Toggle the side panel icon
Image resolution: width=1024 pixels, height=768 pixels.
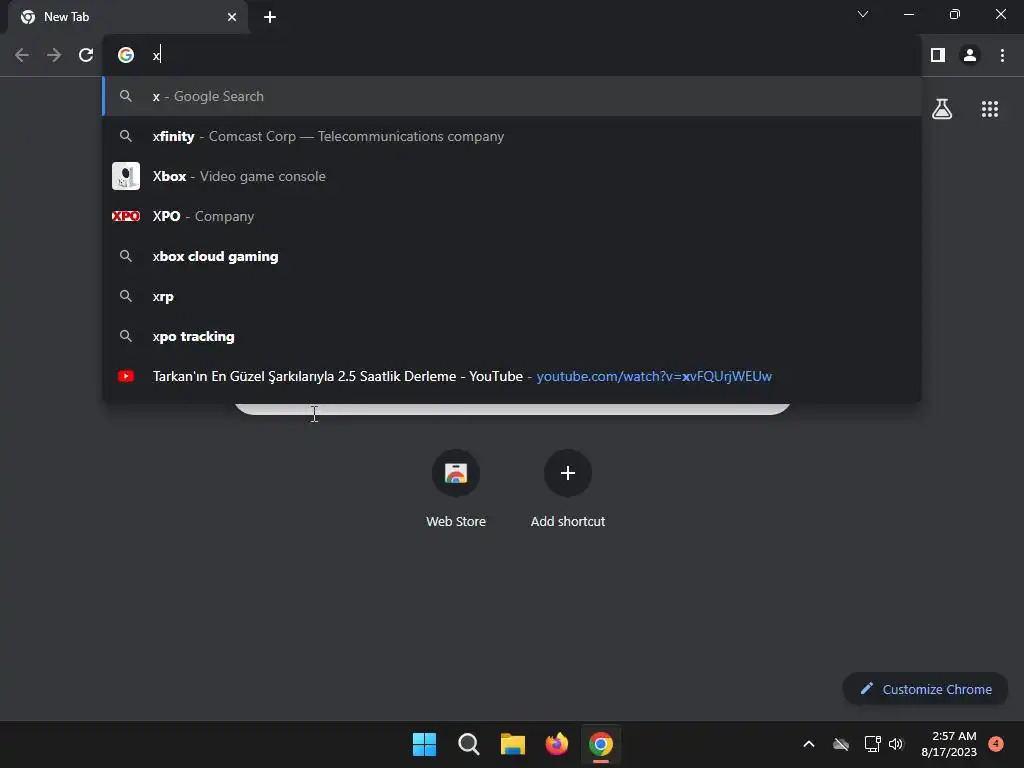(x=938, y=56)
